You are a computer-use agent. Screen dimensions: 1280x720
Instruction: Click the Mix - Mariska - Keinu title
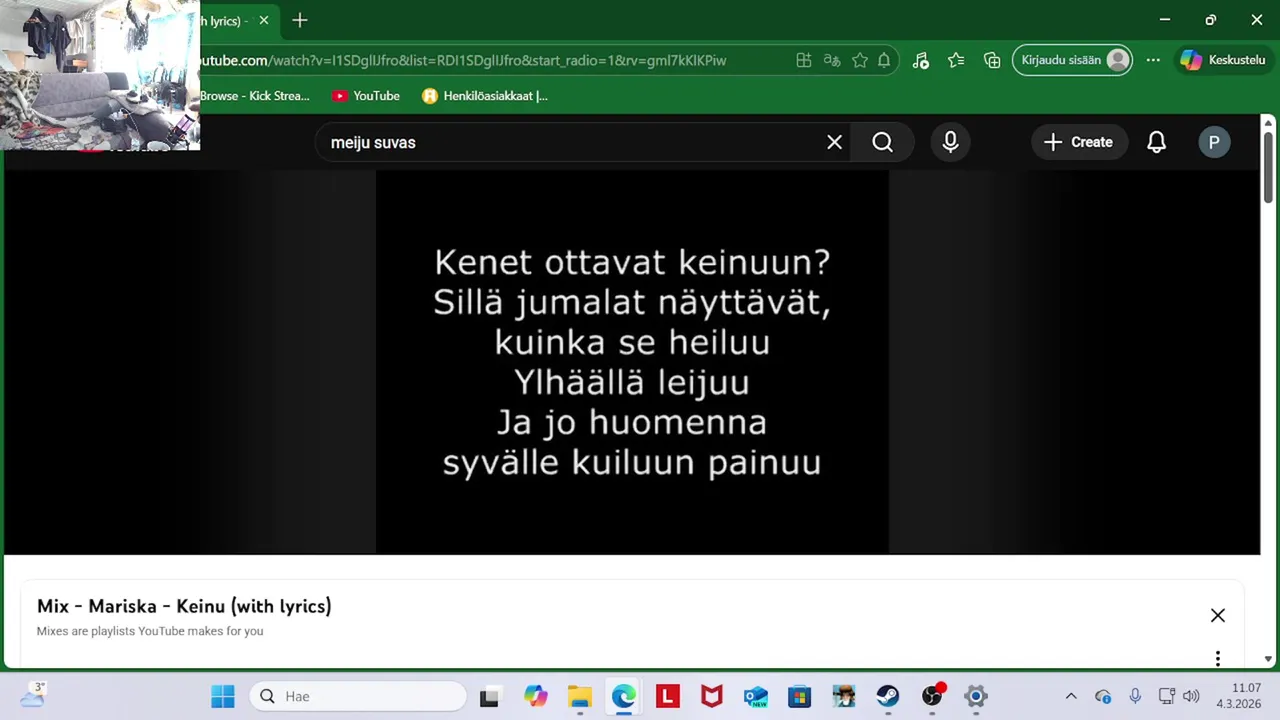pyautogui.click(x=184, y=606)
